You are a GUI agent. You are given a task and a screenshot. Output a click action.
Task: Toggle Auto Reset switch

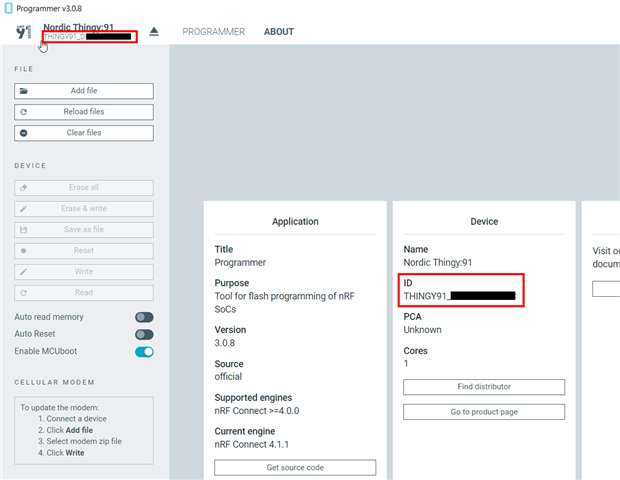(144, 334)
